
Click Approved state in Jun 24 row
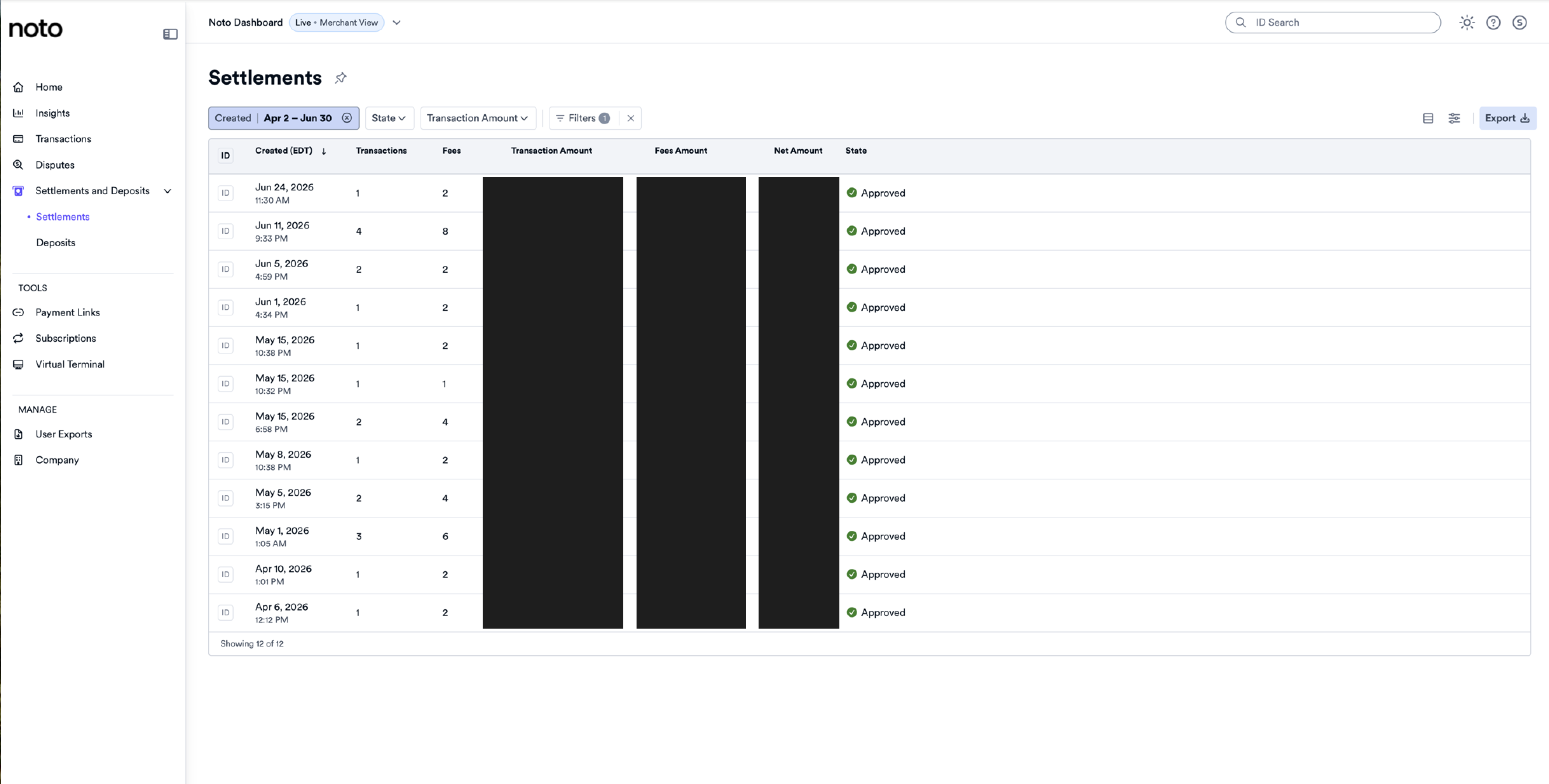pyautogui.click(x=876, y=193)
